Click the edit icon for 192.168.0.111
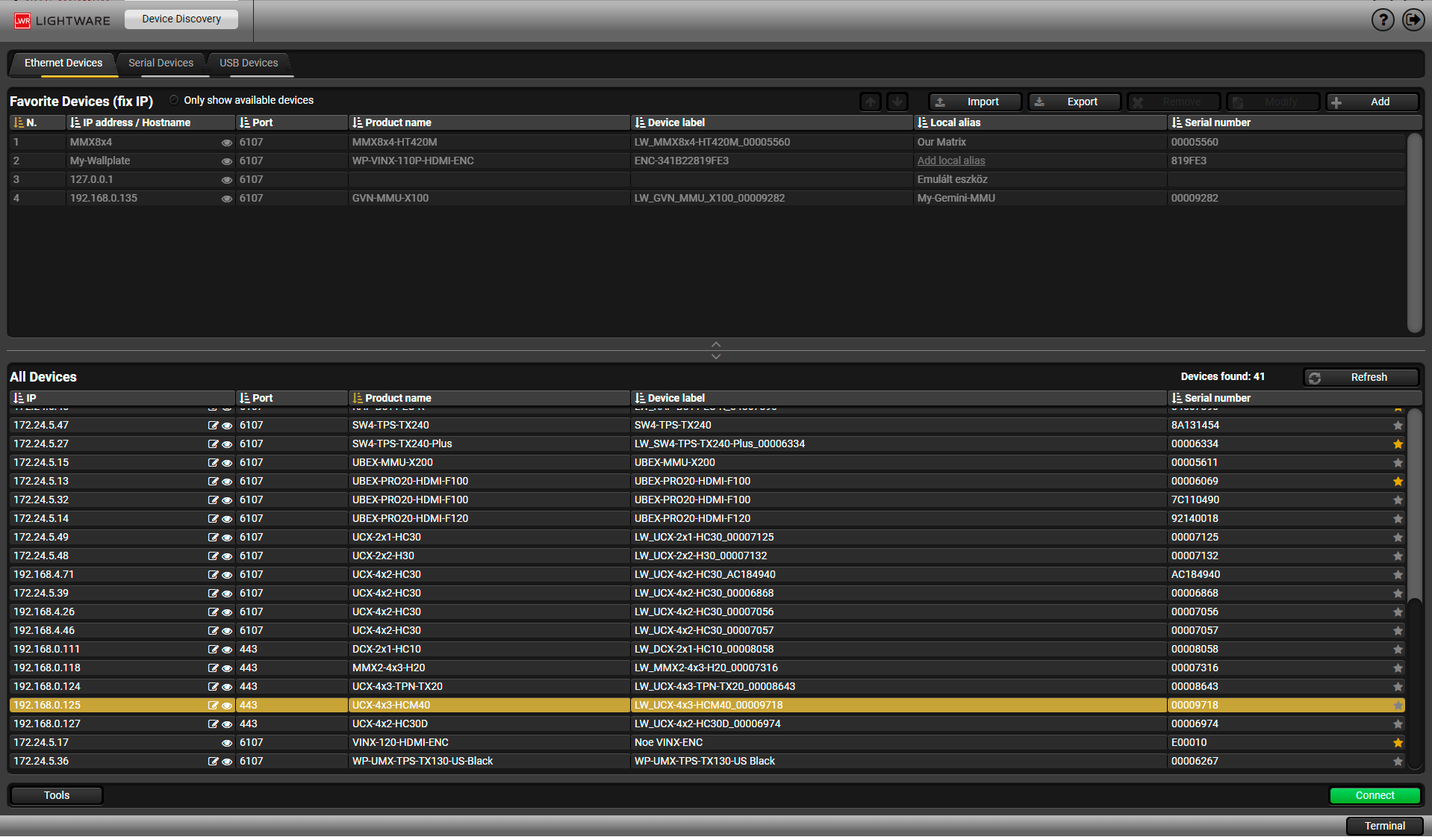Image resolution: width=1432 pixels, height=840 pixels. 213,650
